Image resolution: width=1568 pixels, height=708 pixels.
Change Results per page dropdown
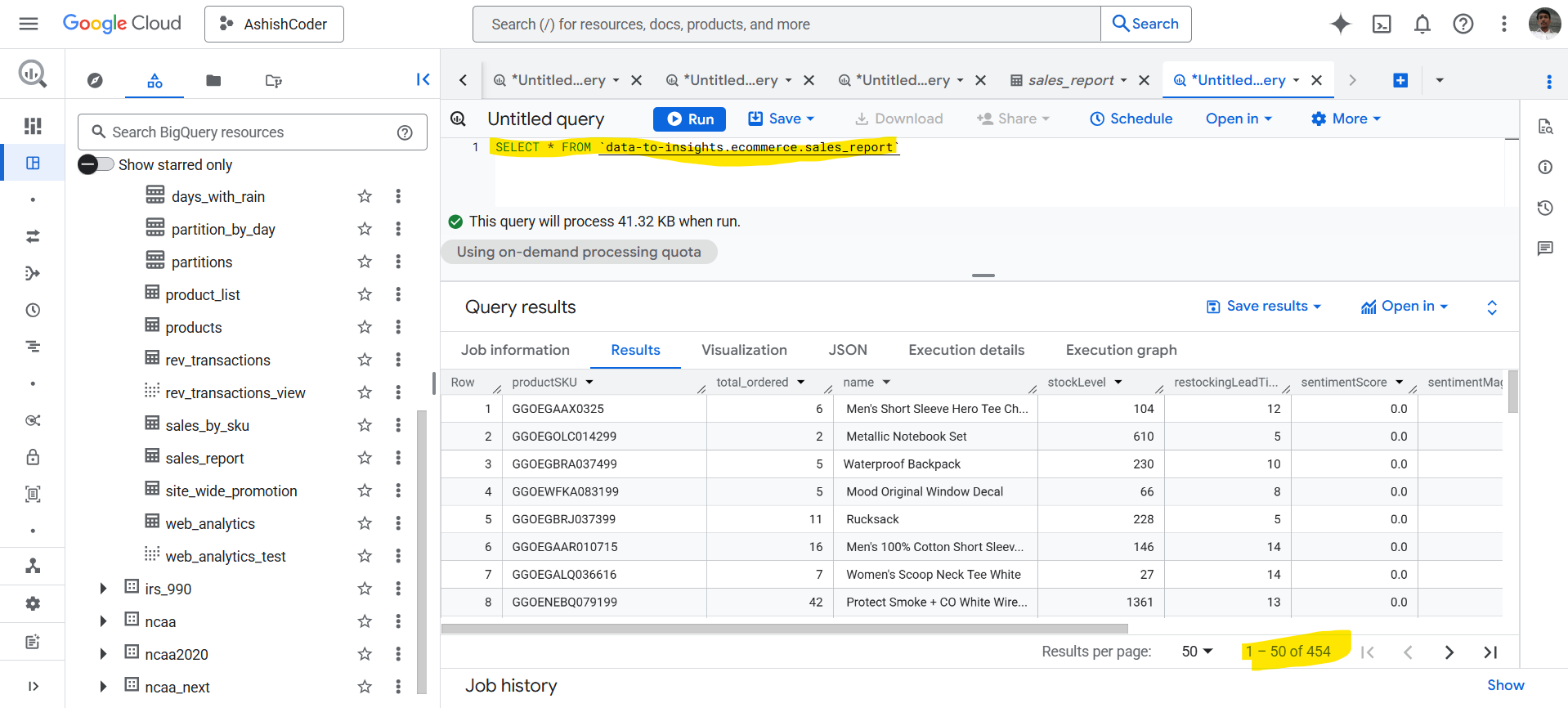1197,652
